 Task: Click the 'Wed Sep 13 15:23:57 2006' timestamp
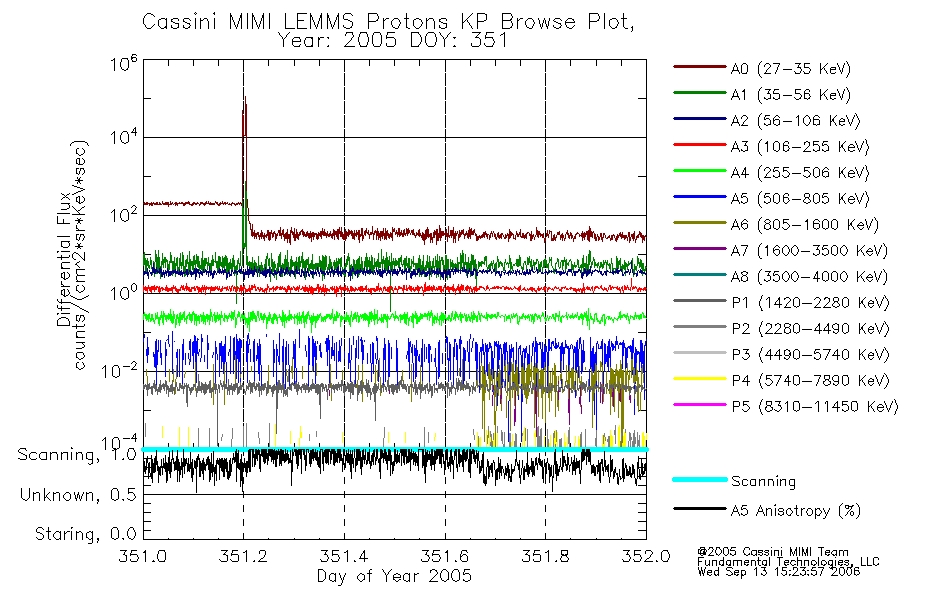pyautogui.click(x=779, y=572)
